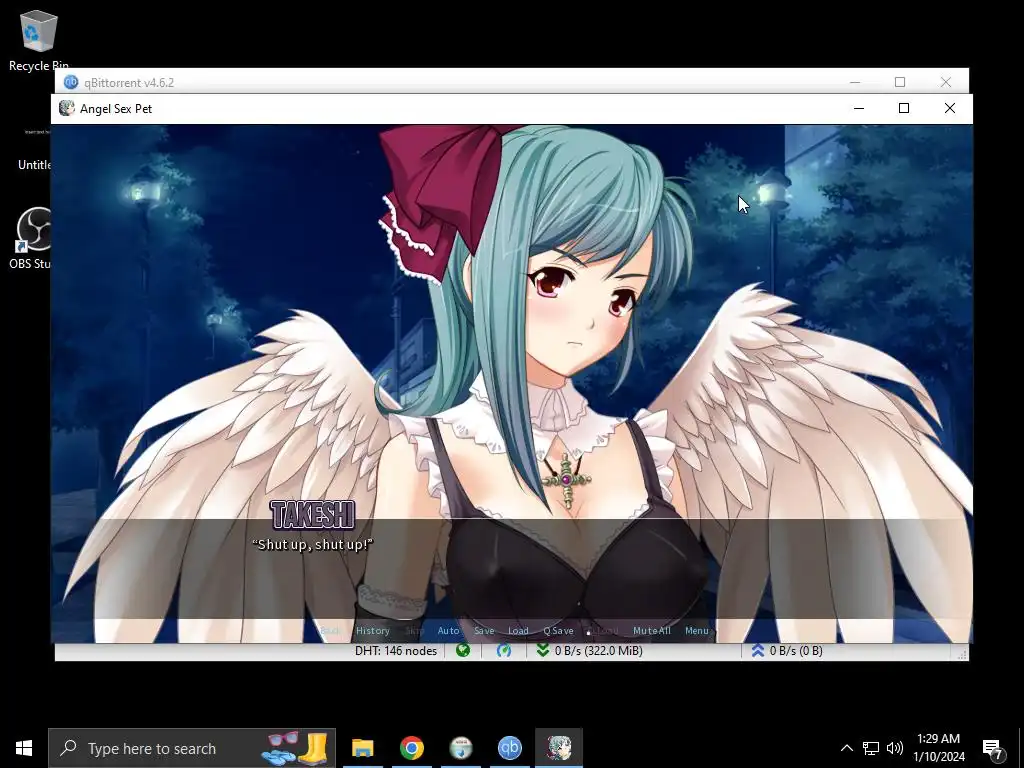Click Q.Save in the game quick menu

click(558, 631)
